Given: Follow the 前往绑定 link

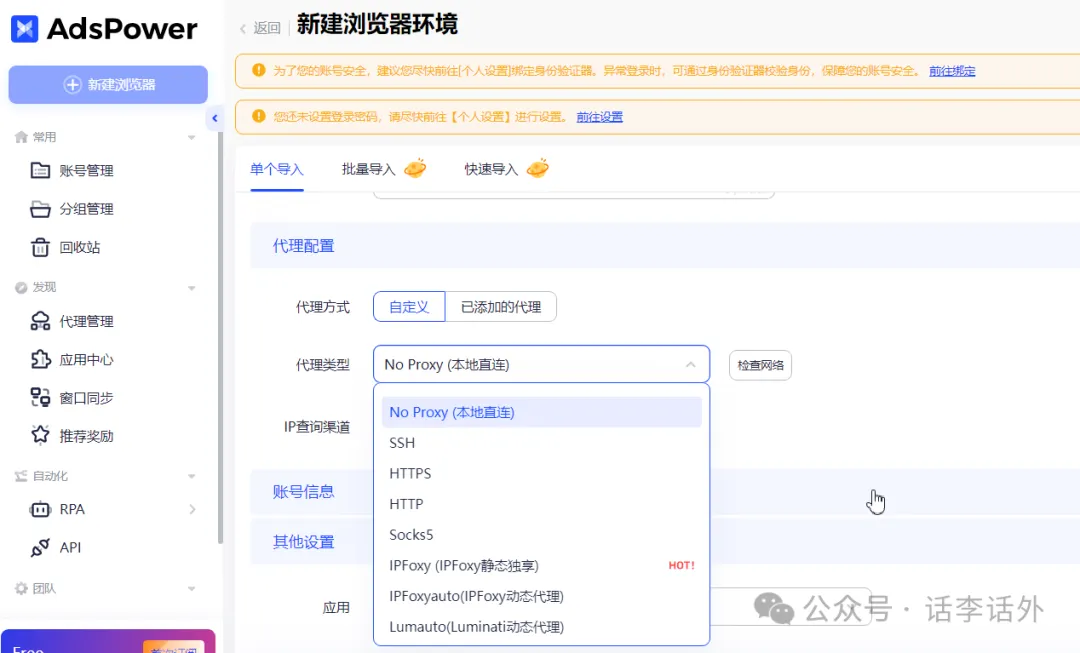Looking at the screenshot, I should pyautogui.click(x=952, y=71).
